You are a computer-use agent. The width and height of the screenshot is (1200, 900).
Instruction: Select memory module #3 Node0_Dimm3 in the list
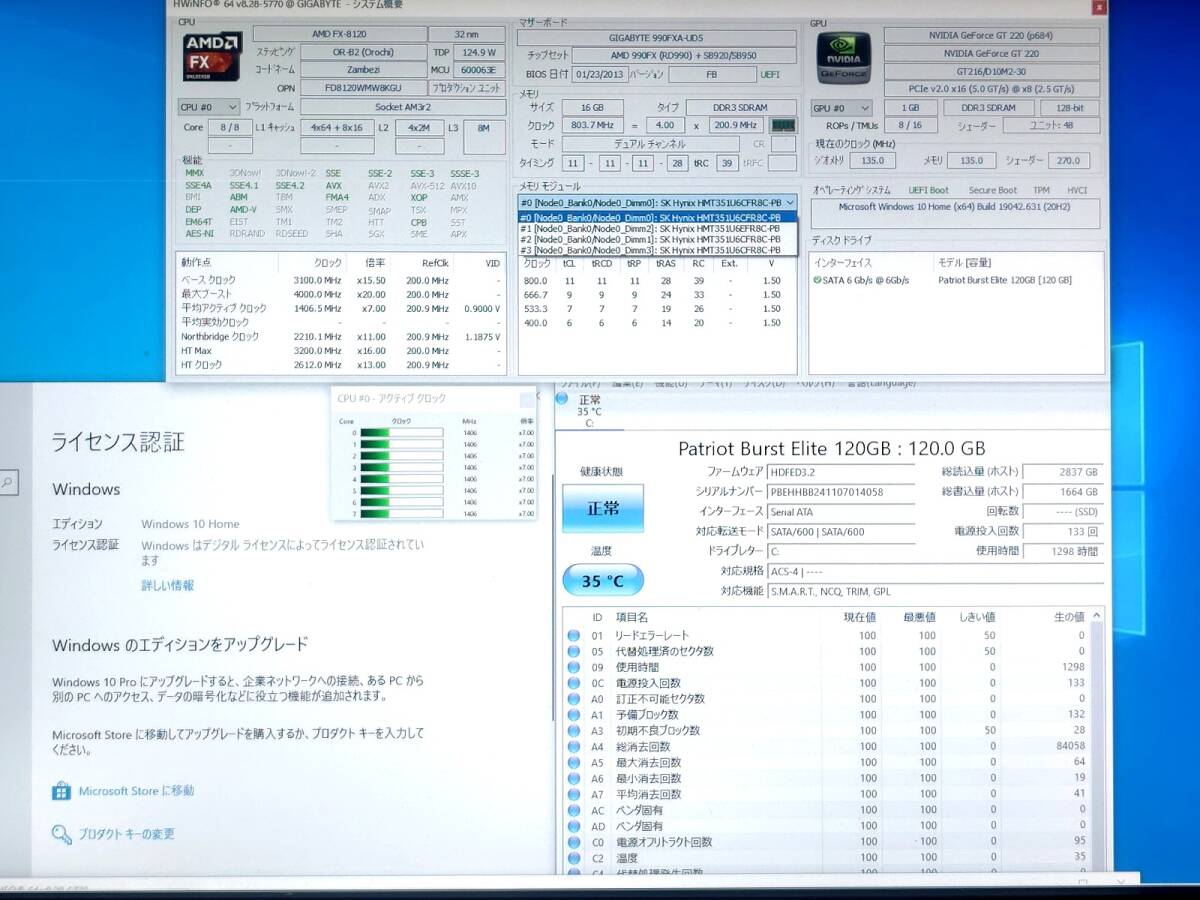point(658,250)
